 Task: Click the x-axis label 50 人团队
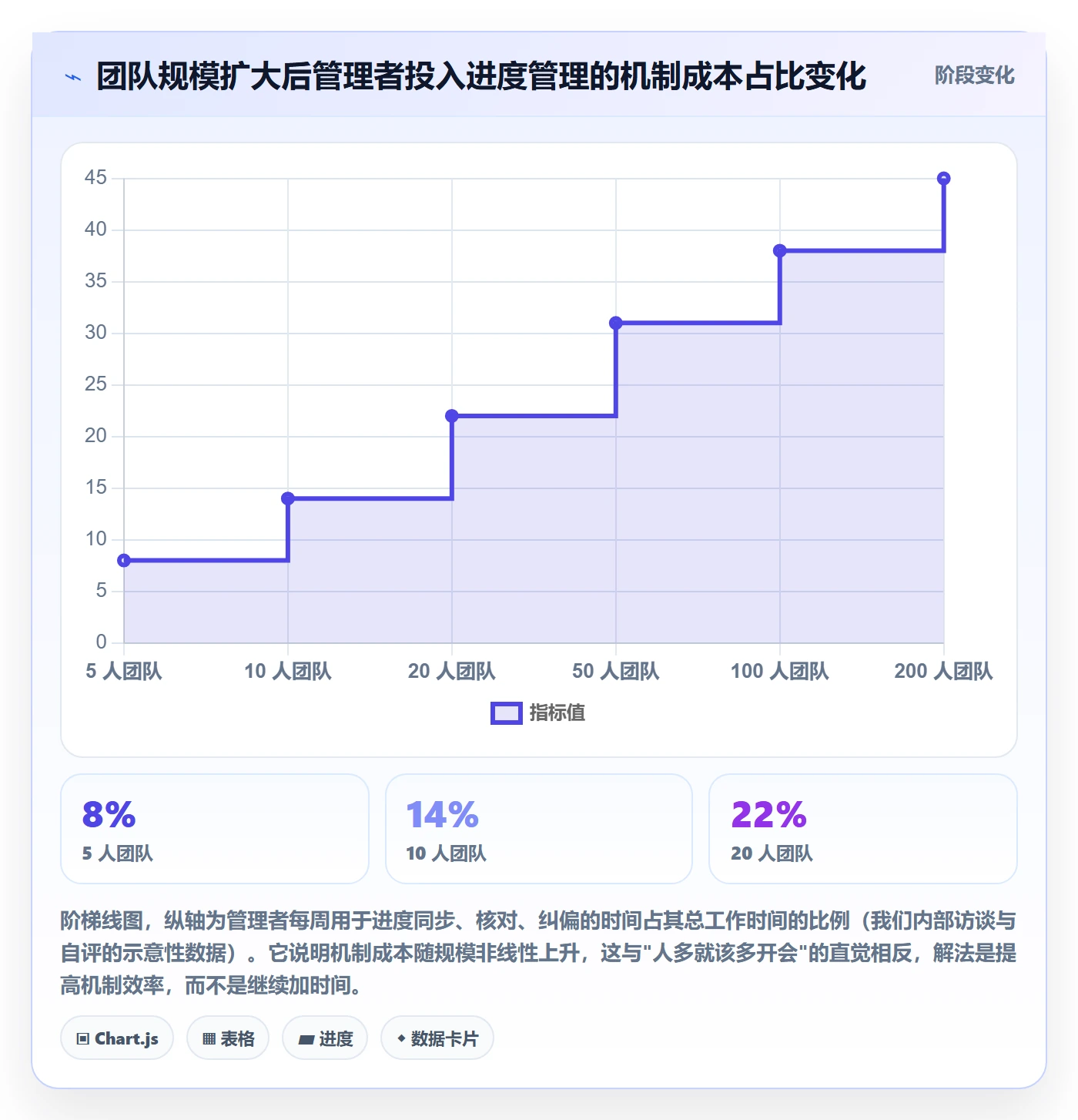tap(616, 671)
